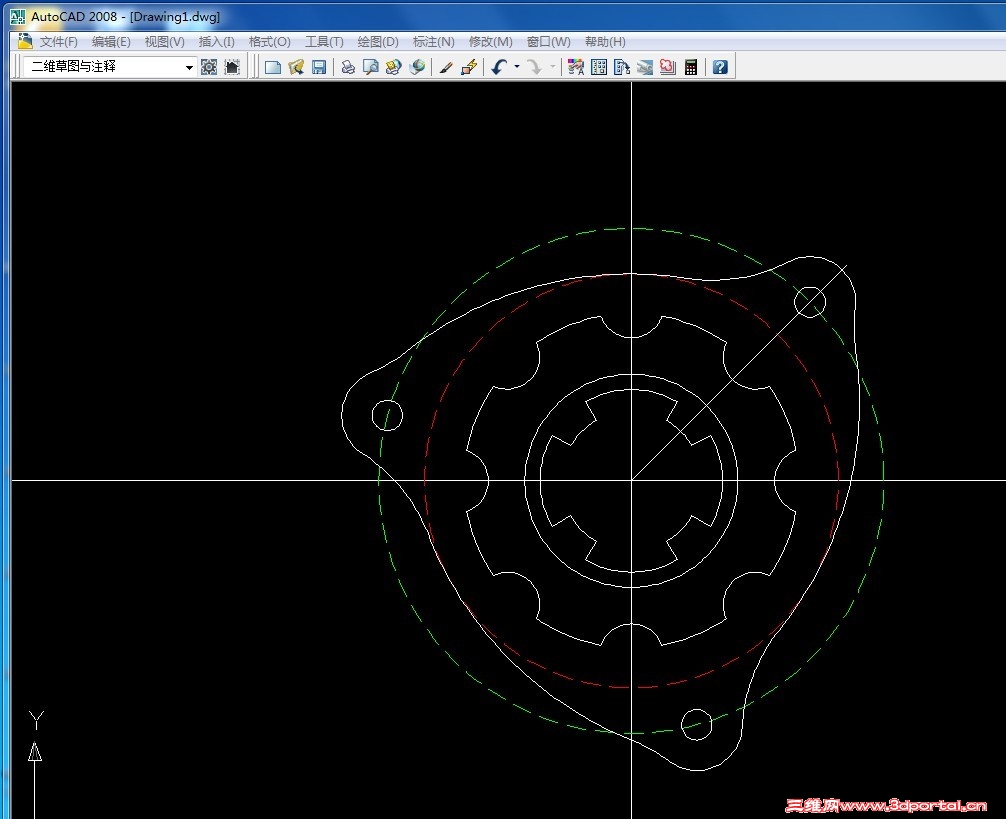This screenshot has width=1006, height=819.
Task: Save drawing with floppy disk icon
Action: point(319,67)
